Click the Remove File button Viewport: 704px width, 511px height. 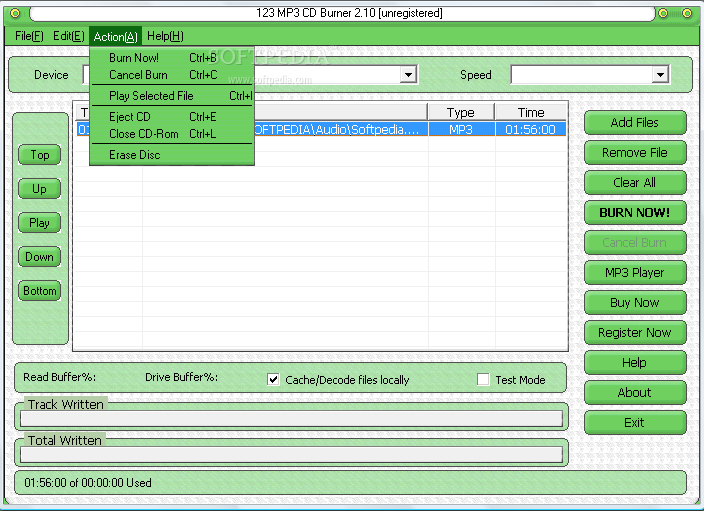(x=635, y=153)
